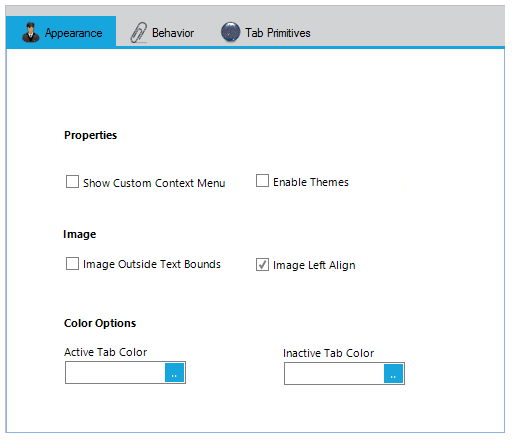The width and height of the screenshot is (512, 441).
Task: Check the Enable Themes checkbox
Action: coord(262,181)
